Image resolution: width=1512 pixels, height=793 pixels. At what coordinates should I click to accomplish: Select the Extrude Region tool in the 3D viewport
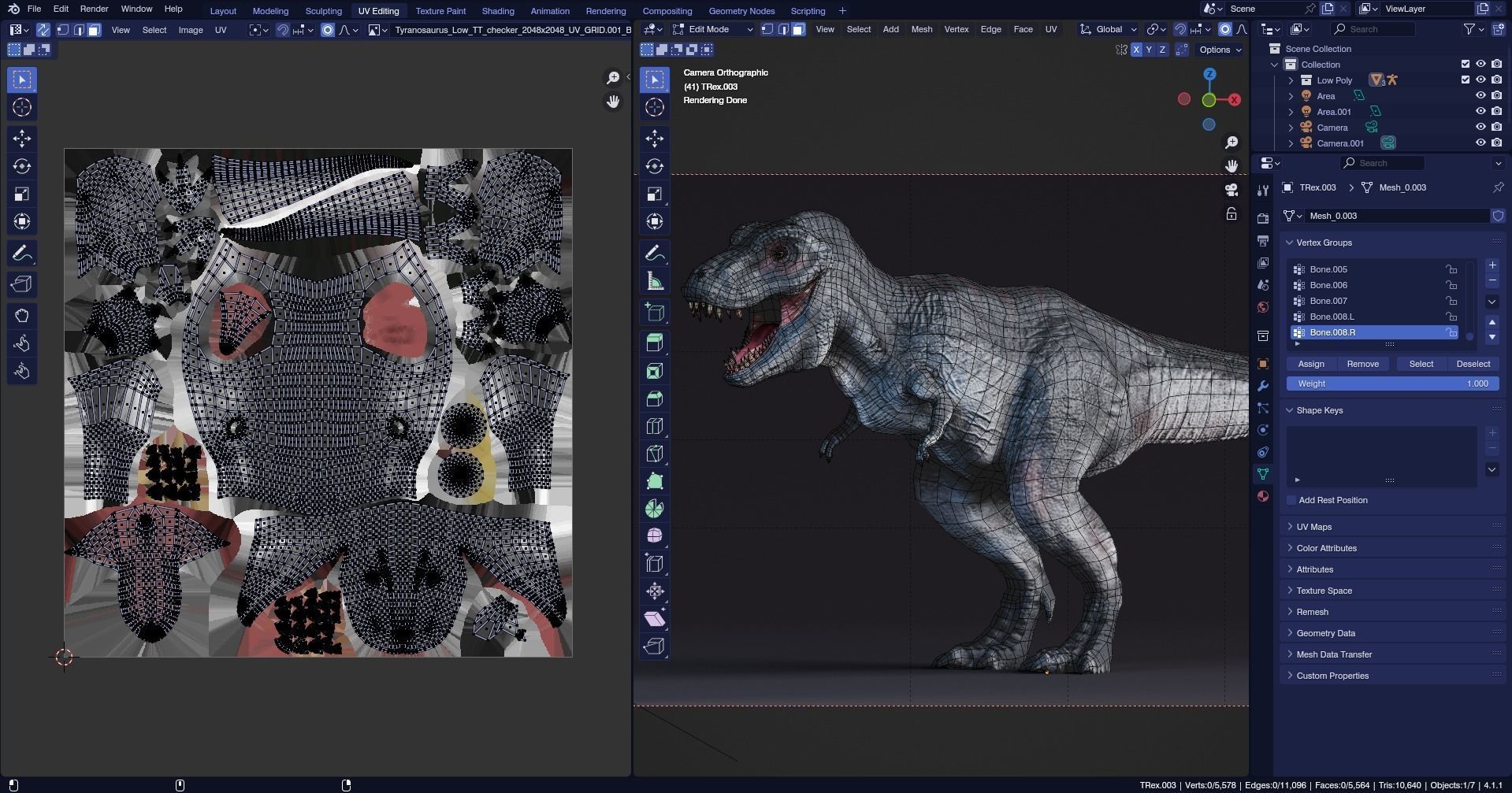click(x=655, y=343)
